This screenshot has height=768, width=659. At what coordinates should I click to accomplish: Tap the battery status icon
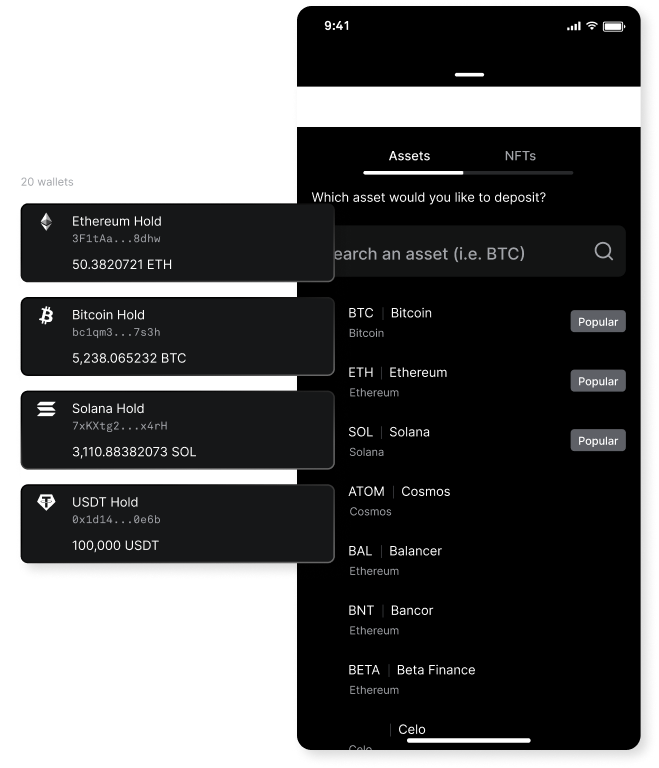click(614, 26)
